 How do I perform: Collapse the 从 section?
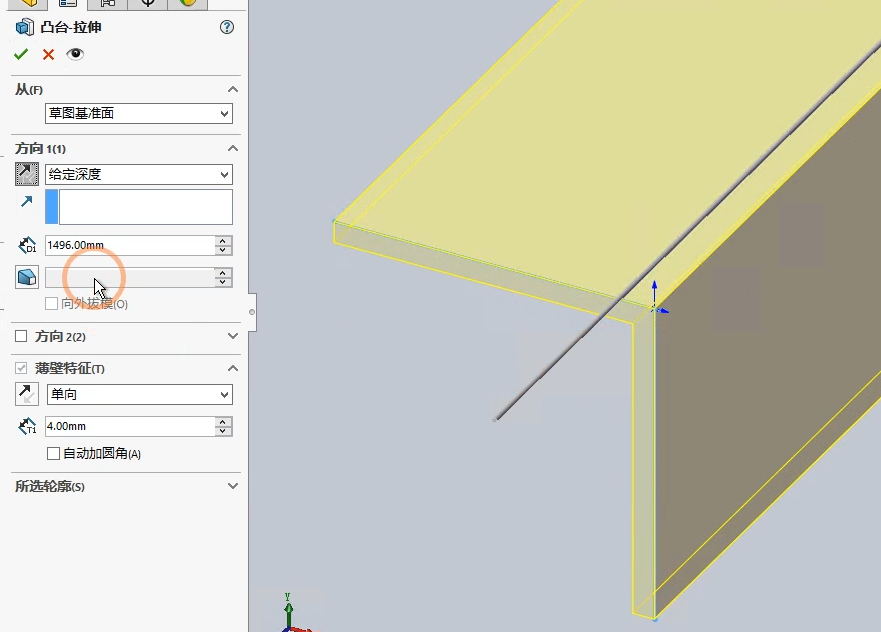pyautogui.click(x=233, y=90)
